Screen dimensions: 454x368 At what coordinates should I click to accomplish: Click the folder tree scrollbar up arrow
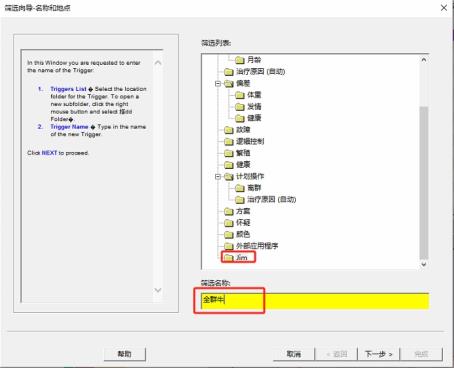tap(424, 60)
